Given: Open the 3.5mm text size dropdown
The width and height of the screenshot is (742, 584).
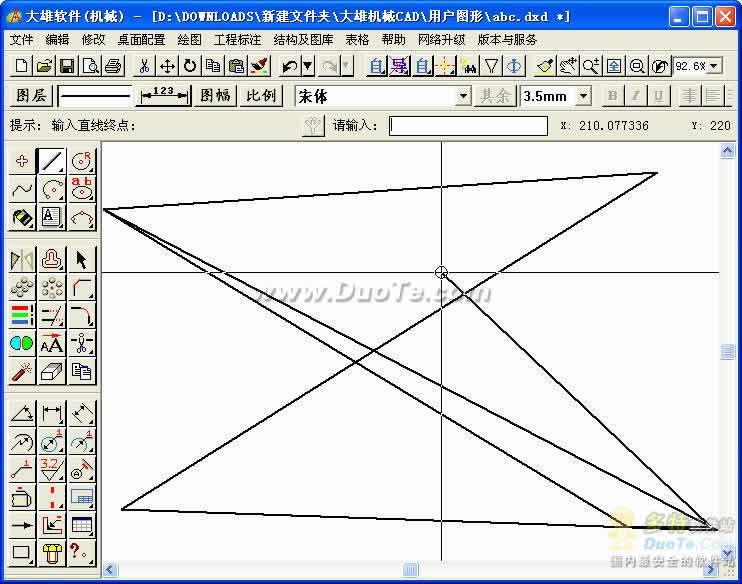Looking at the screenshot, I should tap(583, 97).
